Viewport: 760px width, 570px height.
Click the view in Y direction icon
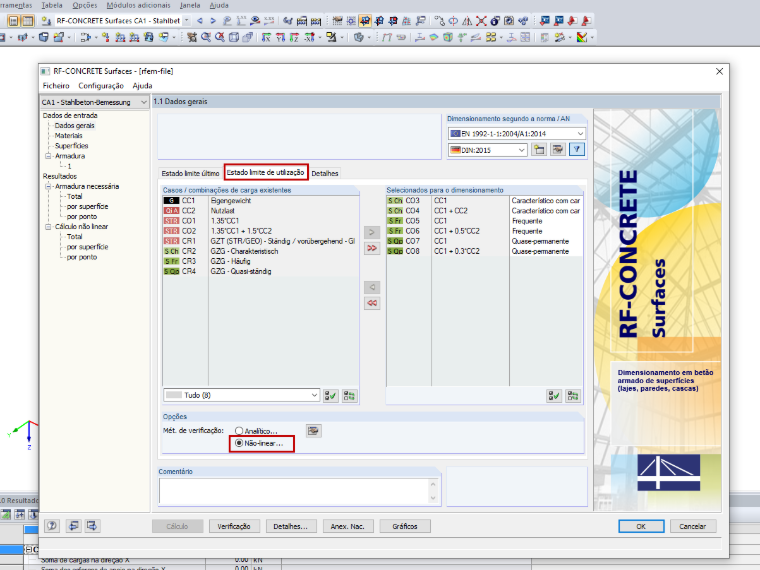[x=280, y=37]
